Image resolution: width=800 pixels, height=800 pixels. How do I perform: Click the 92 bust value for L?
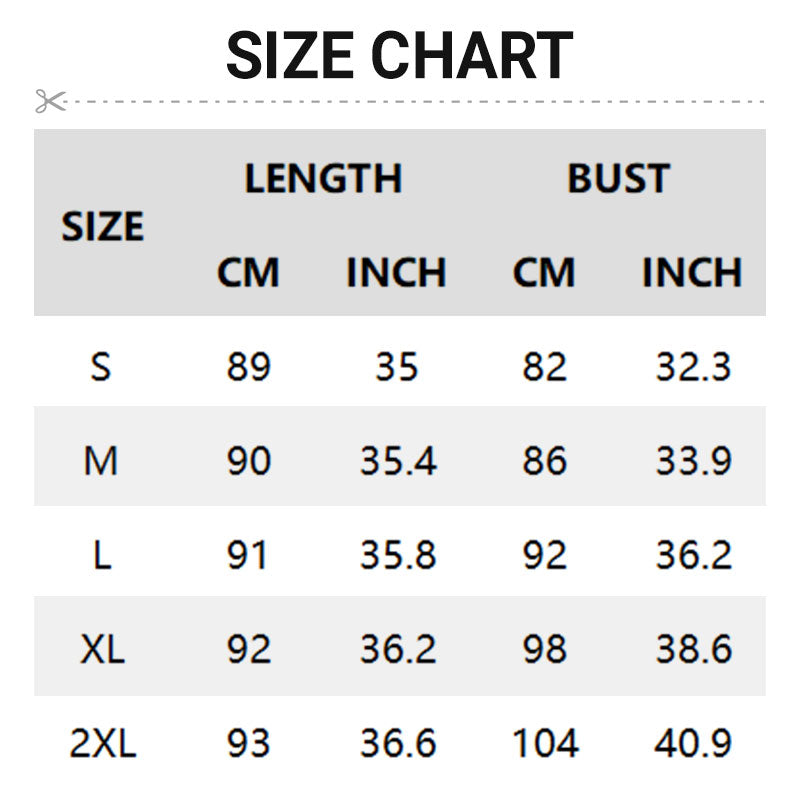[544, 555]
